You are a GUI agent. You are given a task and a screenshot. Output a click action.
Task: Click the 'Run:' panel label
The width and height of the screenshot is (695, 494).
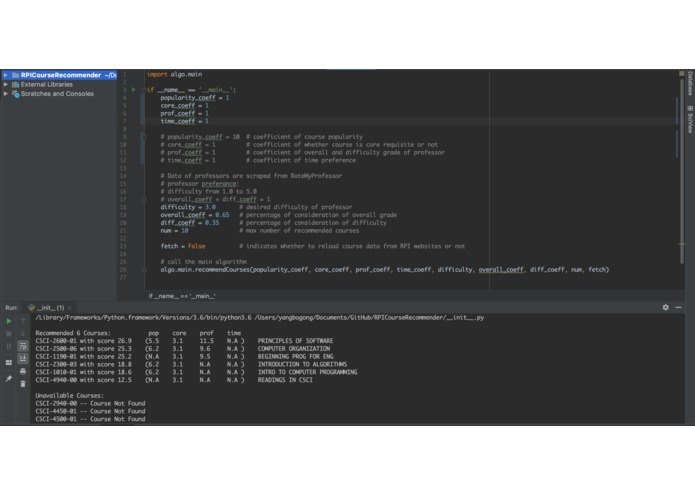(12, 307)
